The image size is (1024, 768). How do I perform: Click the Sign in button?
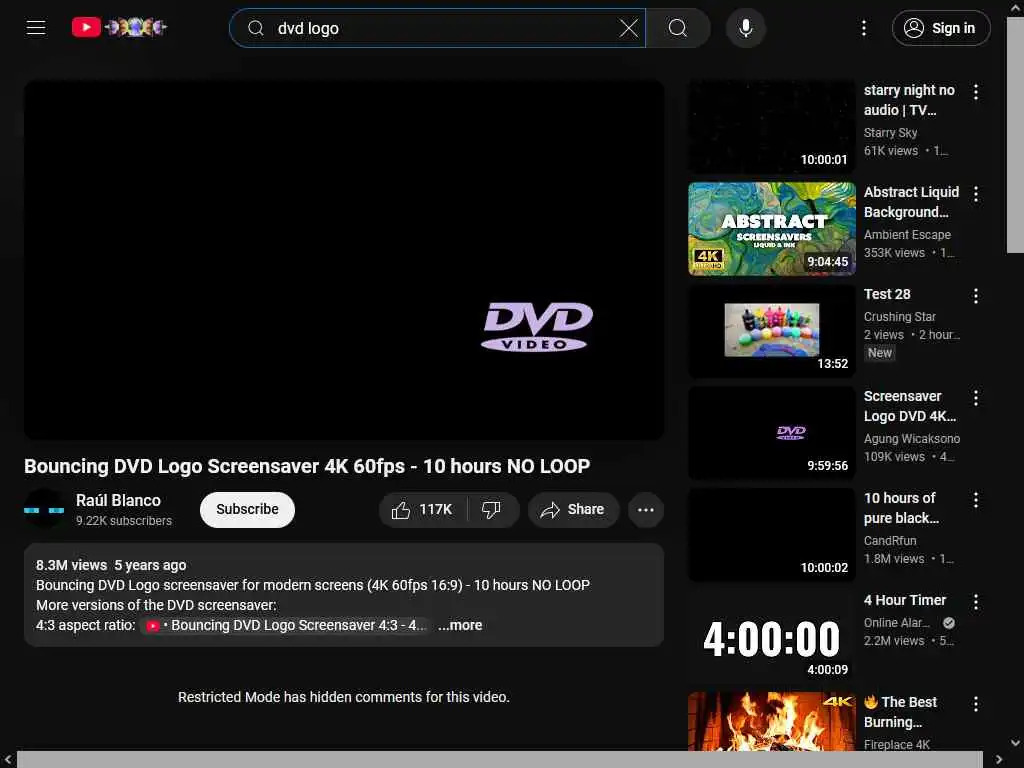click(x=941, y=28)
